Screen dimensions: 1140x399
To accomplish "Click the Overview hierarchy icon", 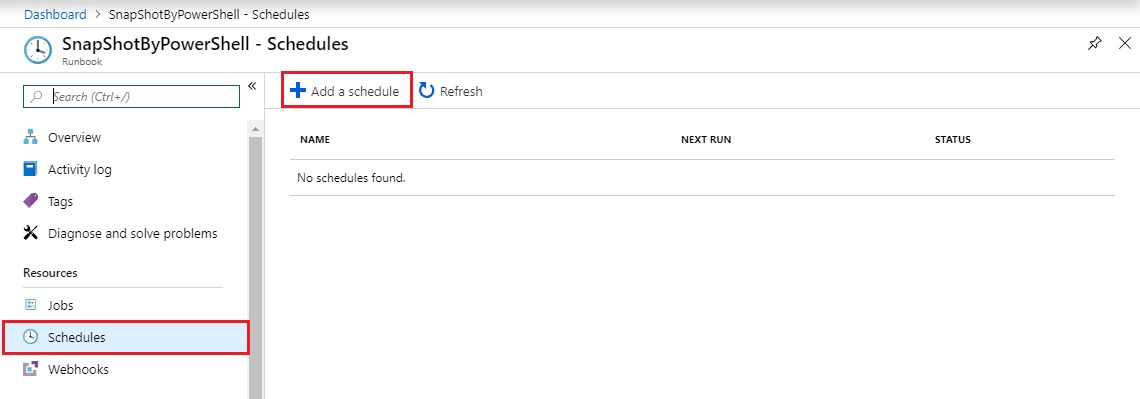I will pos(31,137).
